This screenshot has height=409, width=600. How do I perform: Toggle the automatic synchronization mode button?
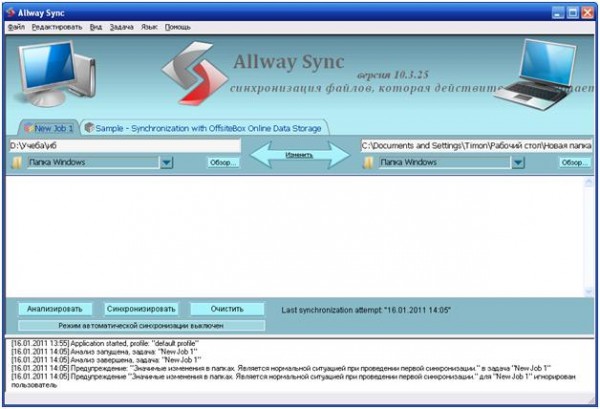click(x=141, y=326)
